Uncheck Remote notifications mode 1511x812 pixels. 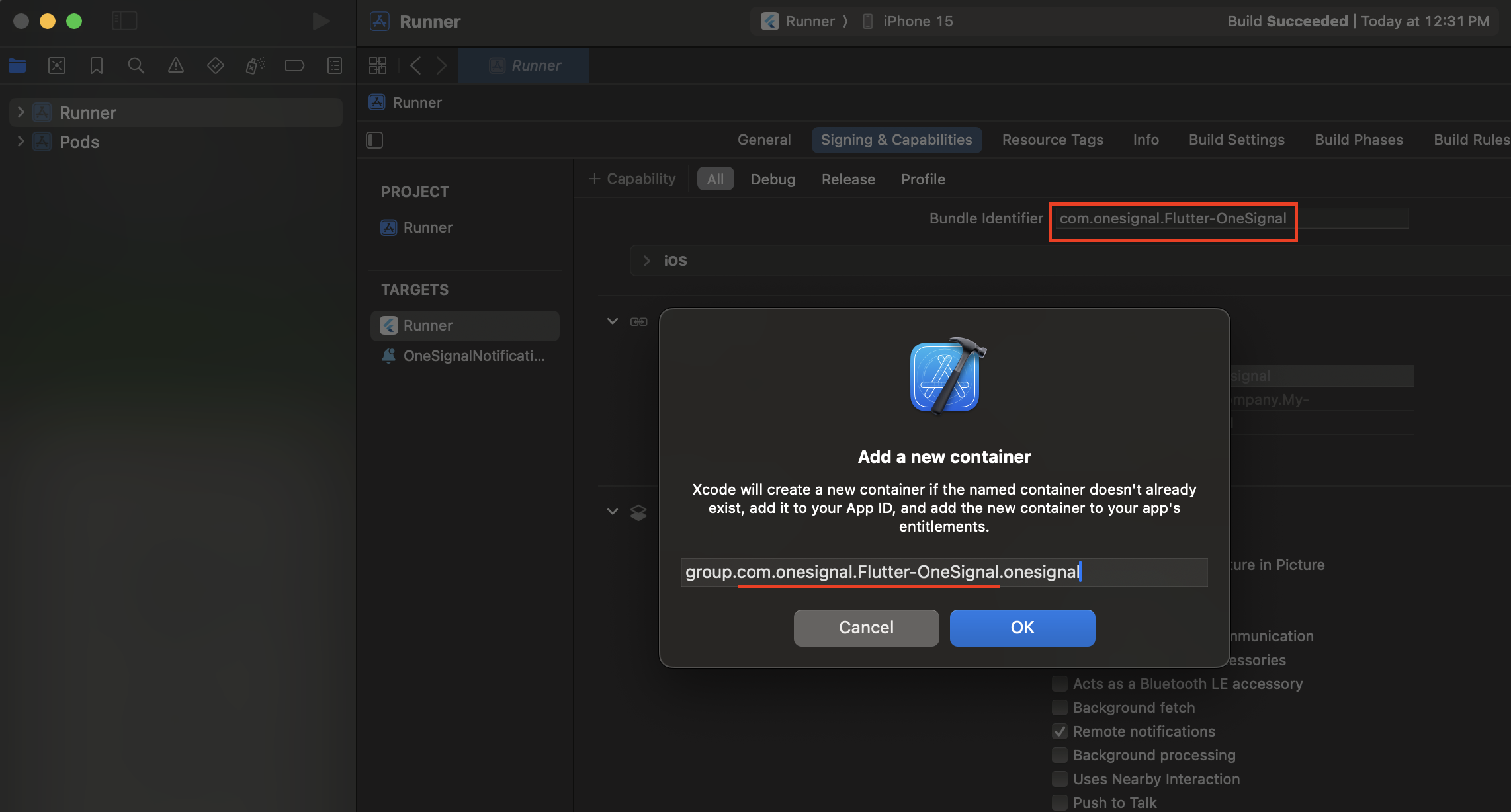[1060, 731]
